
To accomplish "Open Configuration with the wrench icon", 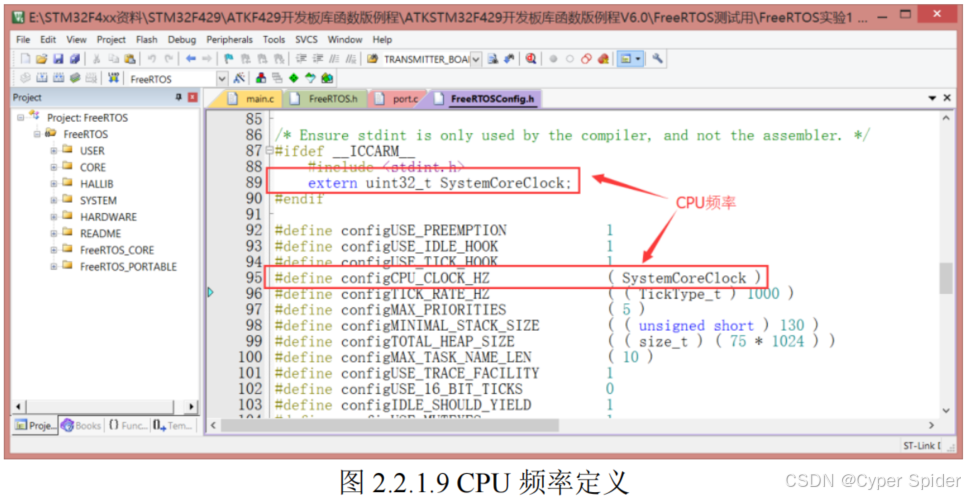I will [657, 58].
